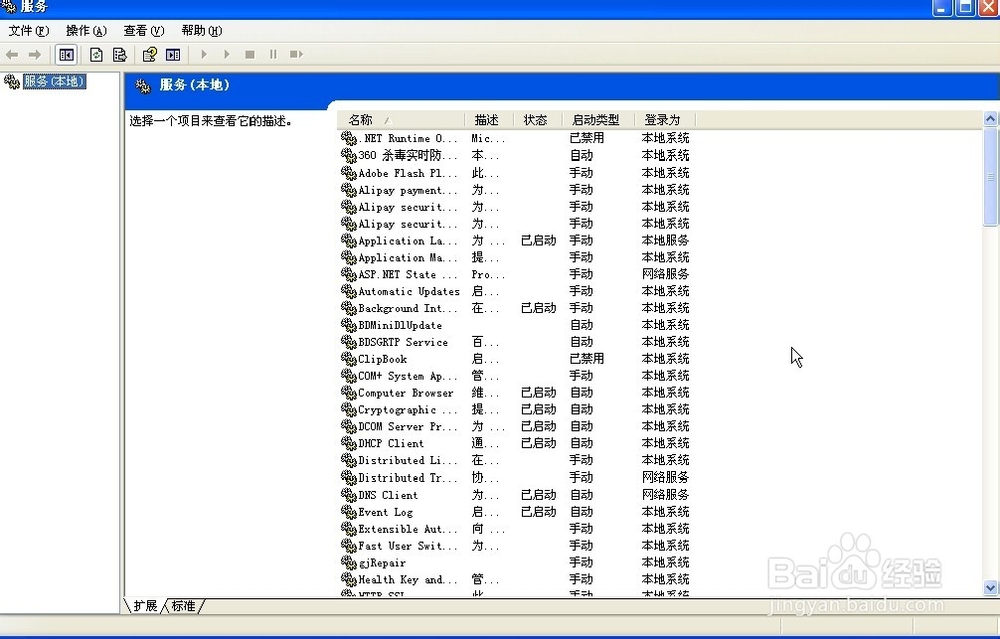This screenshot has width=1000, height=639.
Task: Sort by the 状态 column header
Action: [538, 119]
